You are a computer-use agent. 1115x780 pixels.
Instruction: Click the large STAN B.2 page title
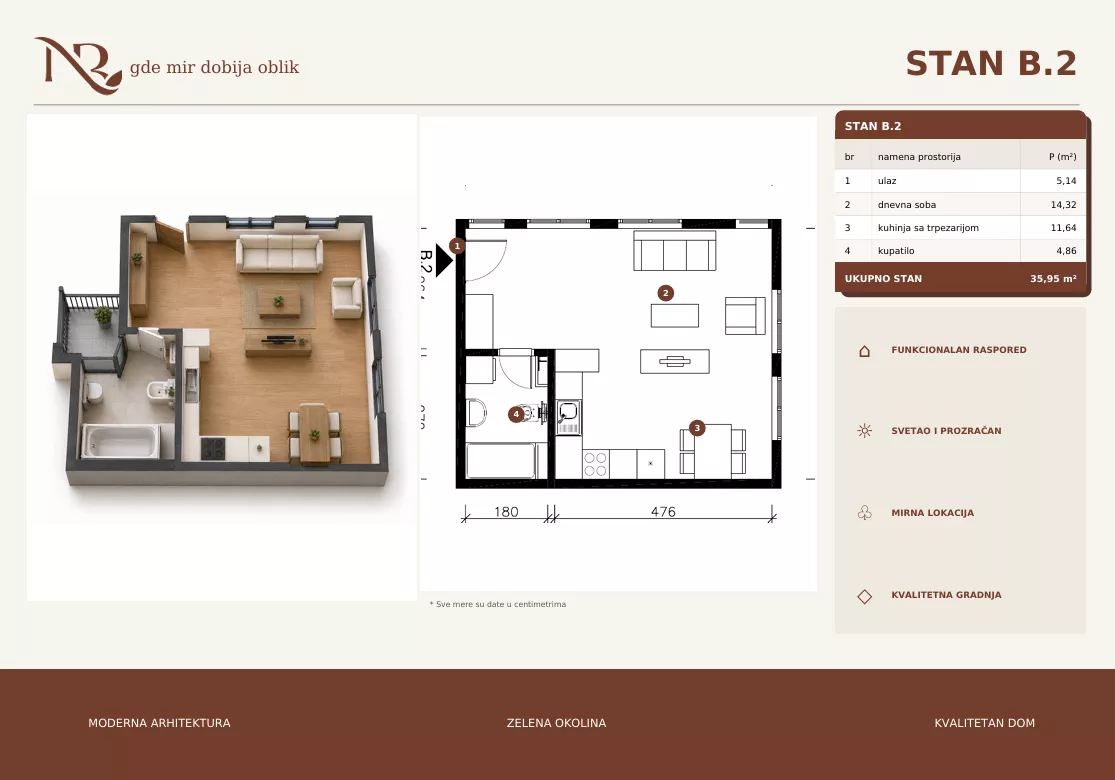(x=991, y=63)
